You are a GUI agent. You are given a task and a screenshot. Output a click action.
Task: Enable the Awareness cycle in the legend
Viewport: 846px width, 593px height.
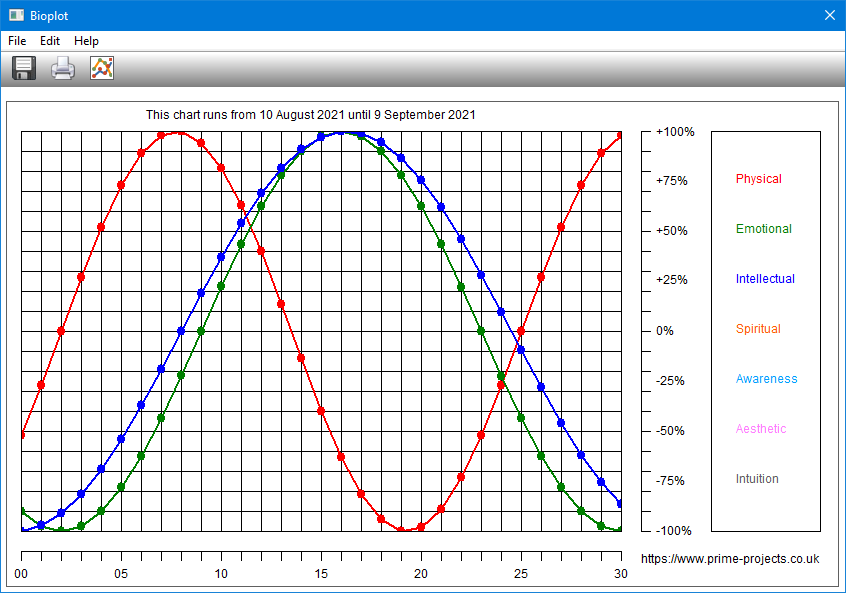pos(766,379)
